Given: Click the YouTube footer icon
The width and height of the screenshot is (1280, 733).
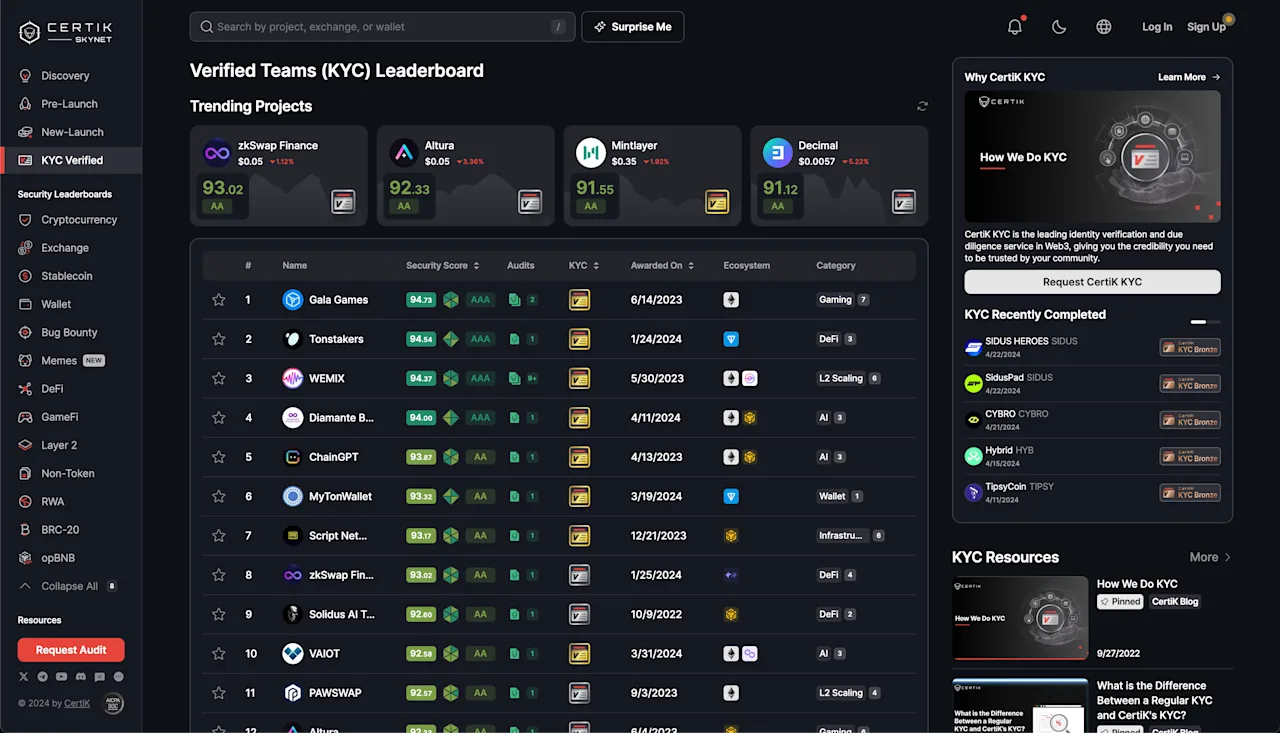Looking at the screenshot, I should [x=62, y=677].
